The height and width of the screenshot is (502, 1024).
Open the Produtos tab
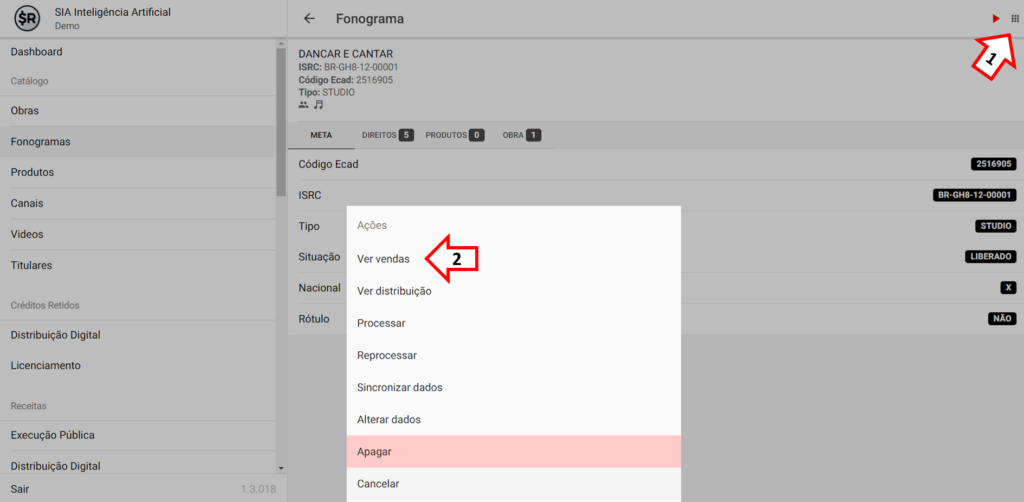(x=454, y=135)
